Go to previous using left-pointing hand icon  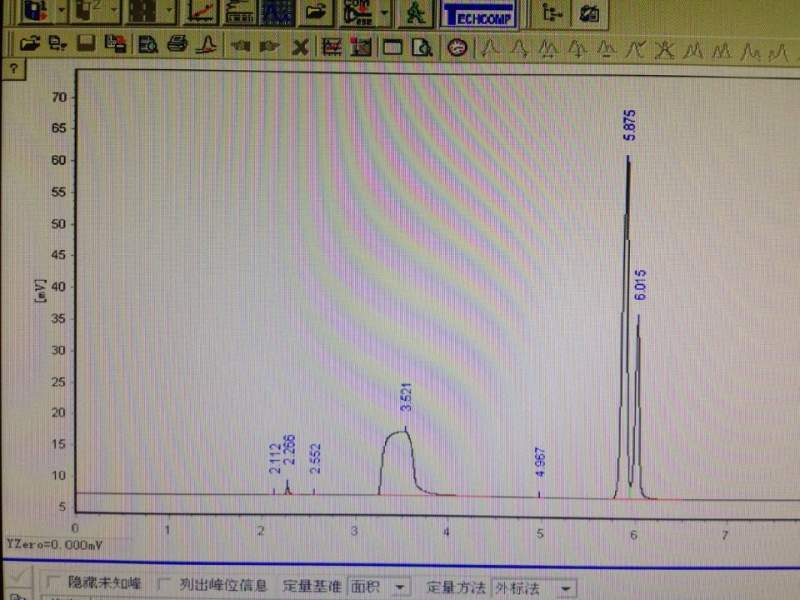(x=240, y=47)
